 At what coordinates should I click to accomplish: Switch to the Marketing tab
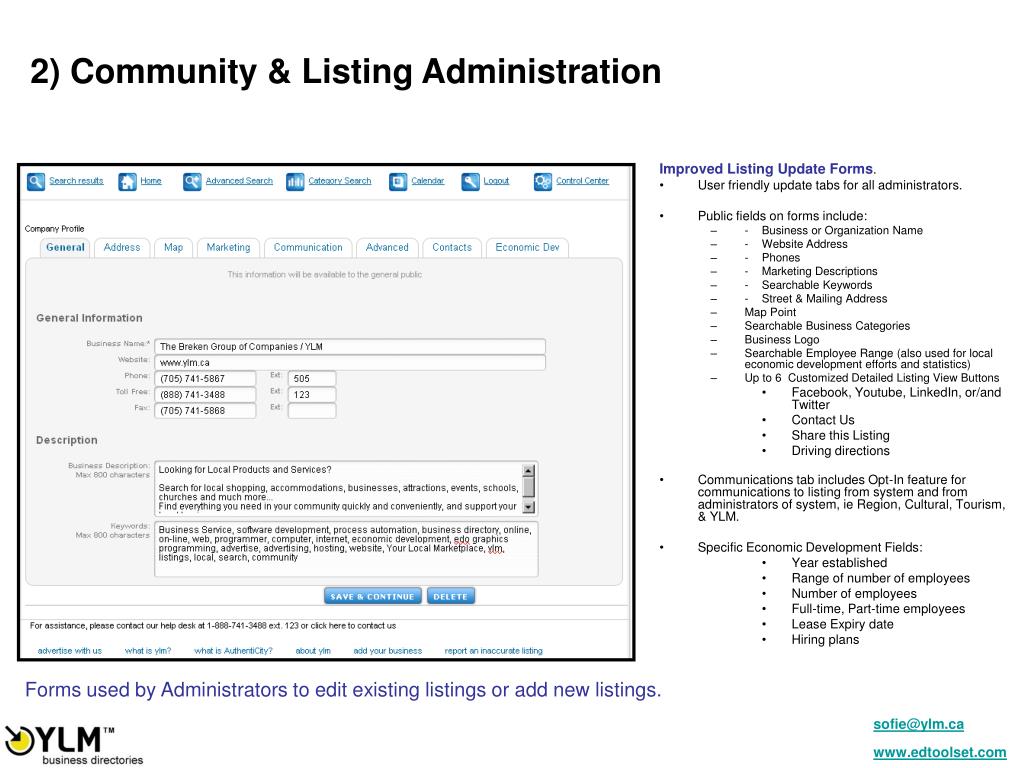[229, 248]
